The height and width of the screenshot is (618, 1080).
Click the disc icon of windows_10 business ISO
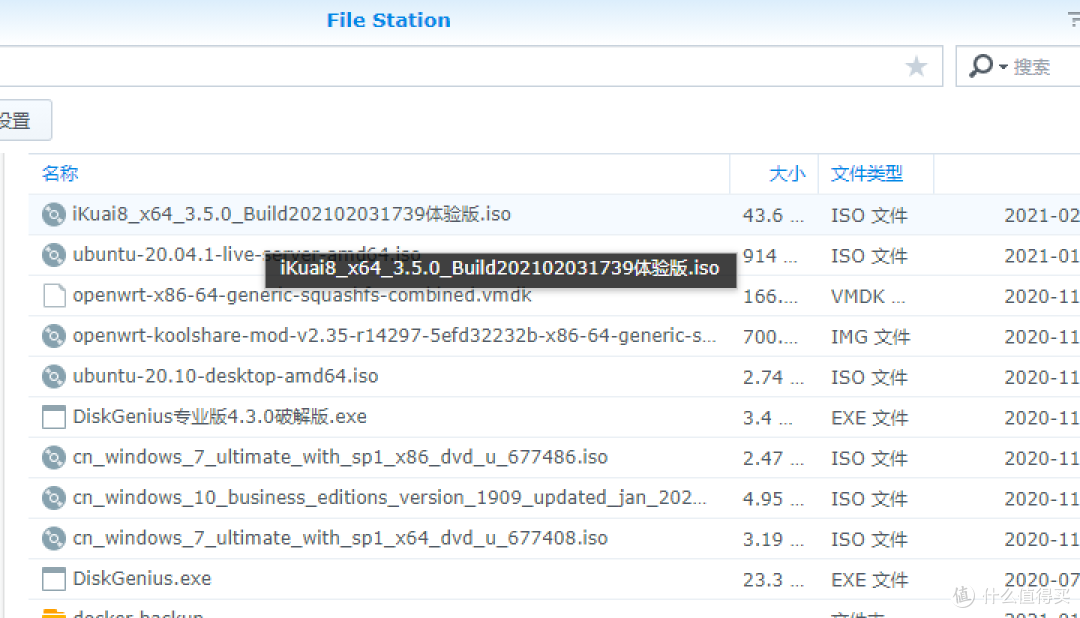(53, 498)
